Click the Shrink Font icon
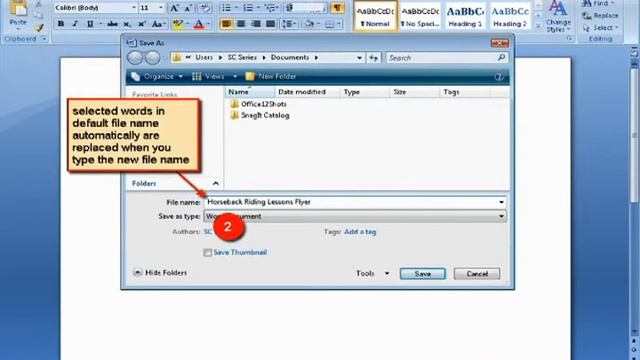The image size is (640, 360). tap(188, 8)
